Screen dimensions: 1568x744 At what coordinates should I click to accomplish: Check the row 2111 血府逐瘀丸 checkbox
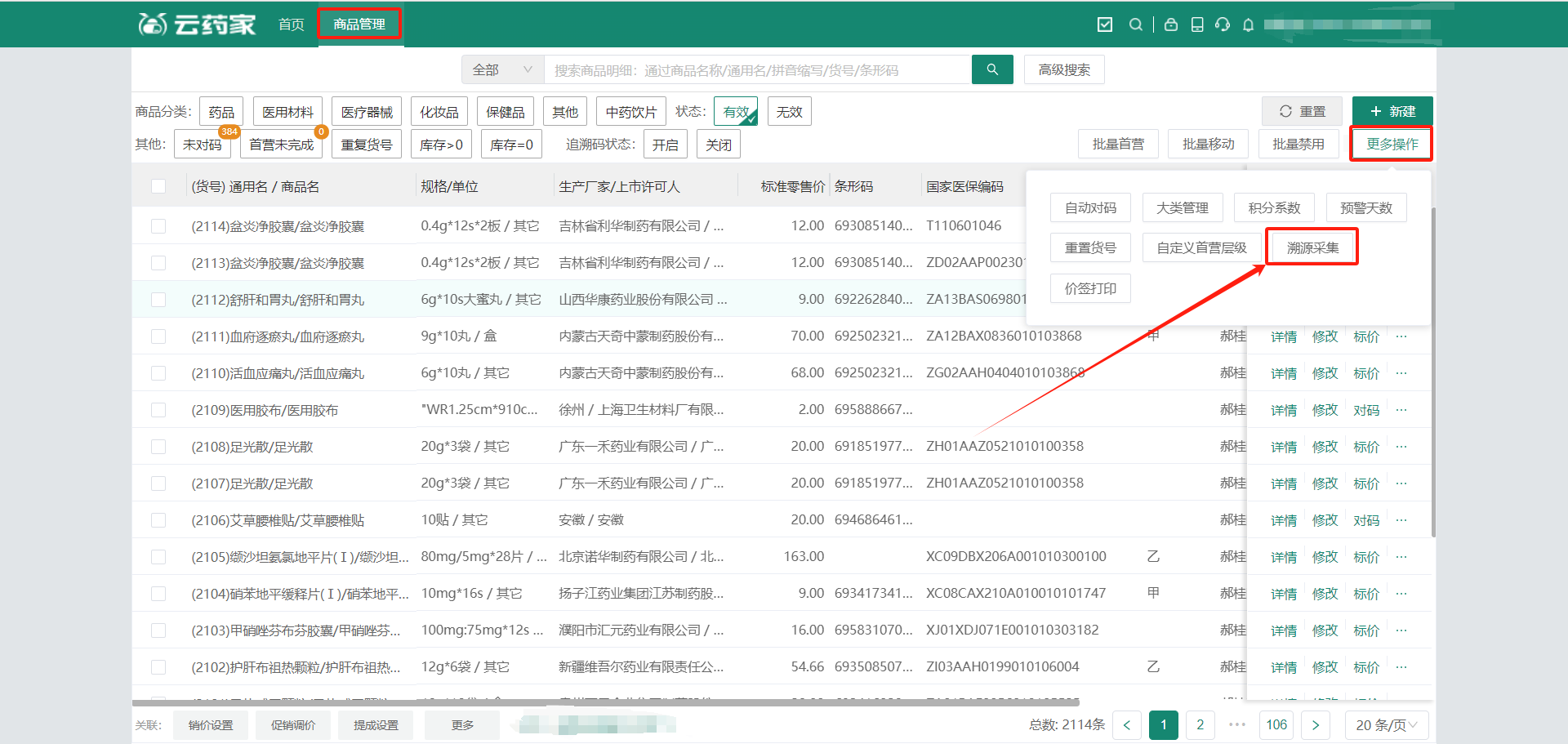tap(158, 336)
